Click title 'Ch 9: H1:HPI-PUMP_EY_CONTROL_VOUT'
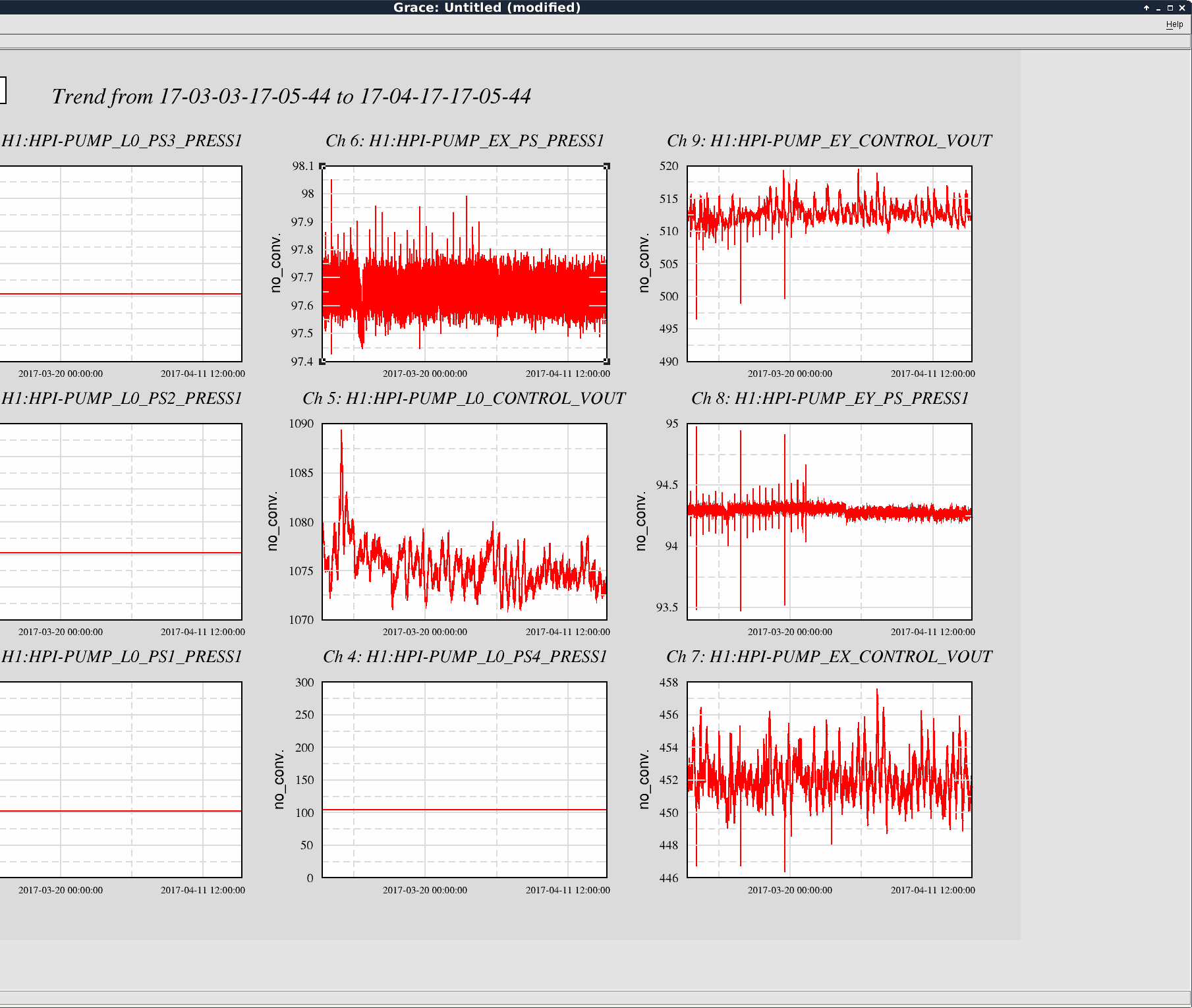The height and width of the screenshot is (1008, 1192). [830, 141]
